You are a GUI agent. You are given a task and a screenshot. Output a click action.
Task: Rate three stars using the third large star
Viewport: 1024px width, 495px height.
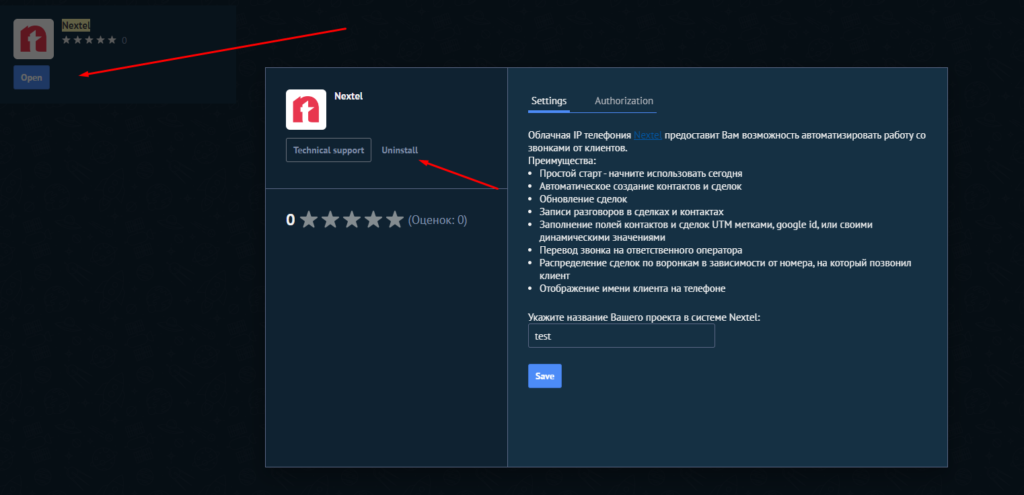(352, 220)
